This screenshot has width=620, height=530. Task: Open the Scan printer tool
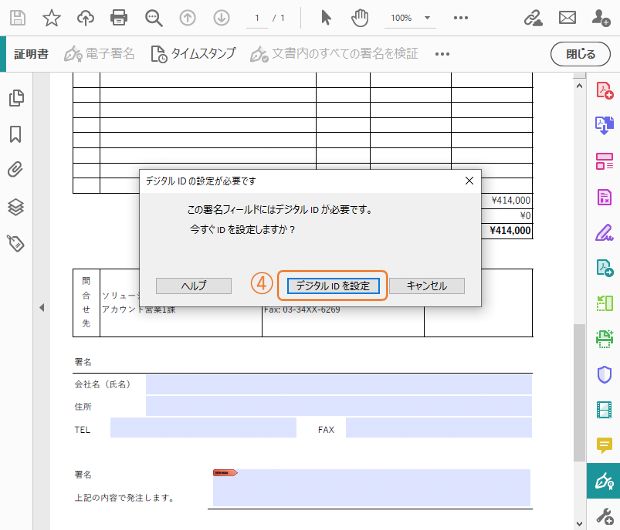604,339
